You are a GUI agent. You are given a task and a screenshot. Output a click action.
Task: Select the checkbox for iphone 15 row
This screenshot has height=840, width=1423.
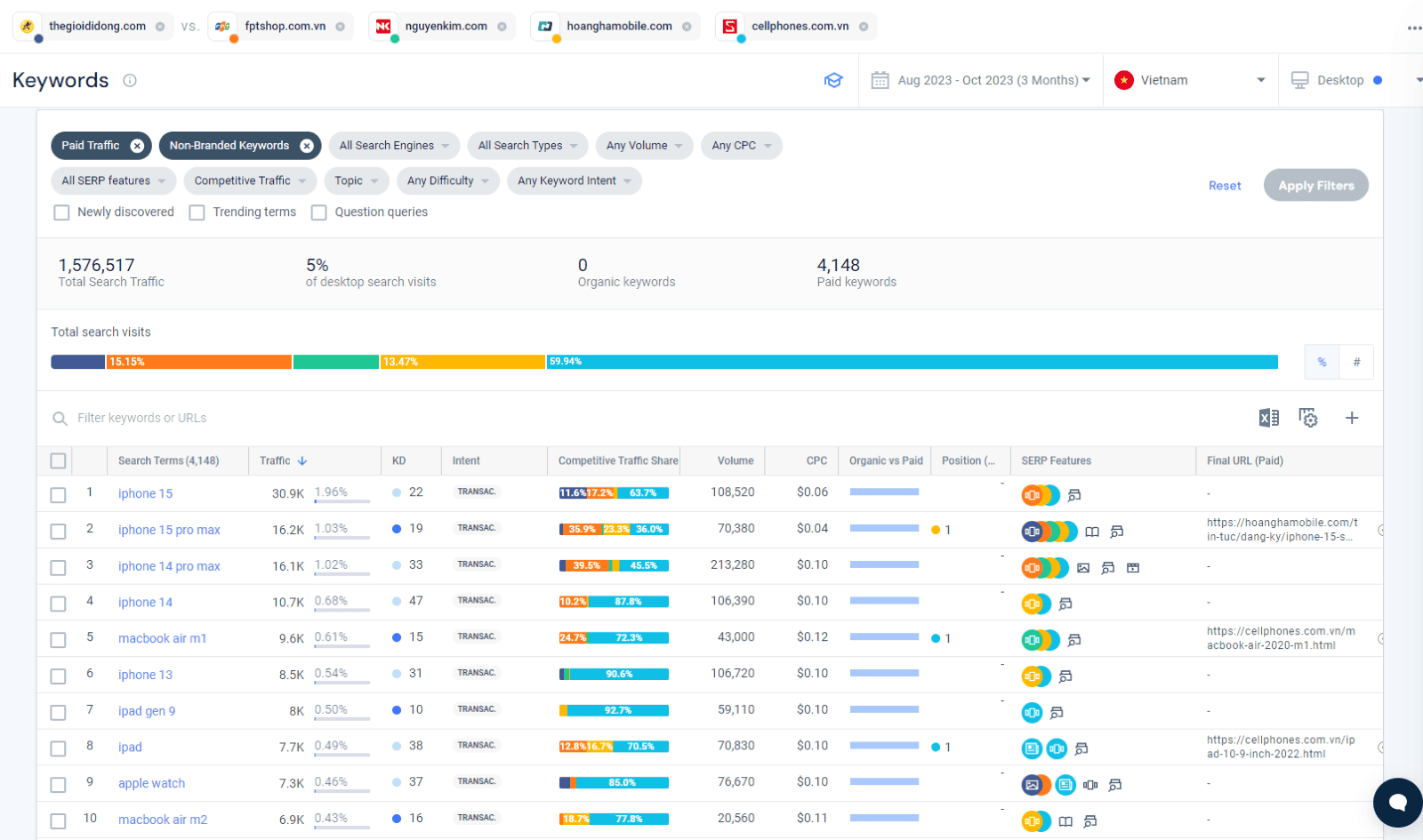click(58, 494)
